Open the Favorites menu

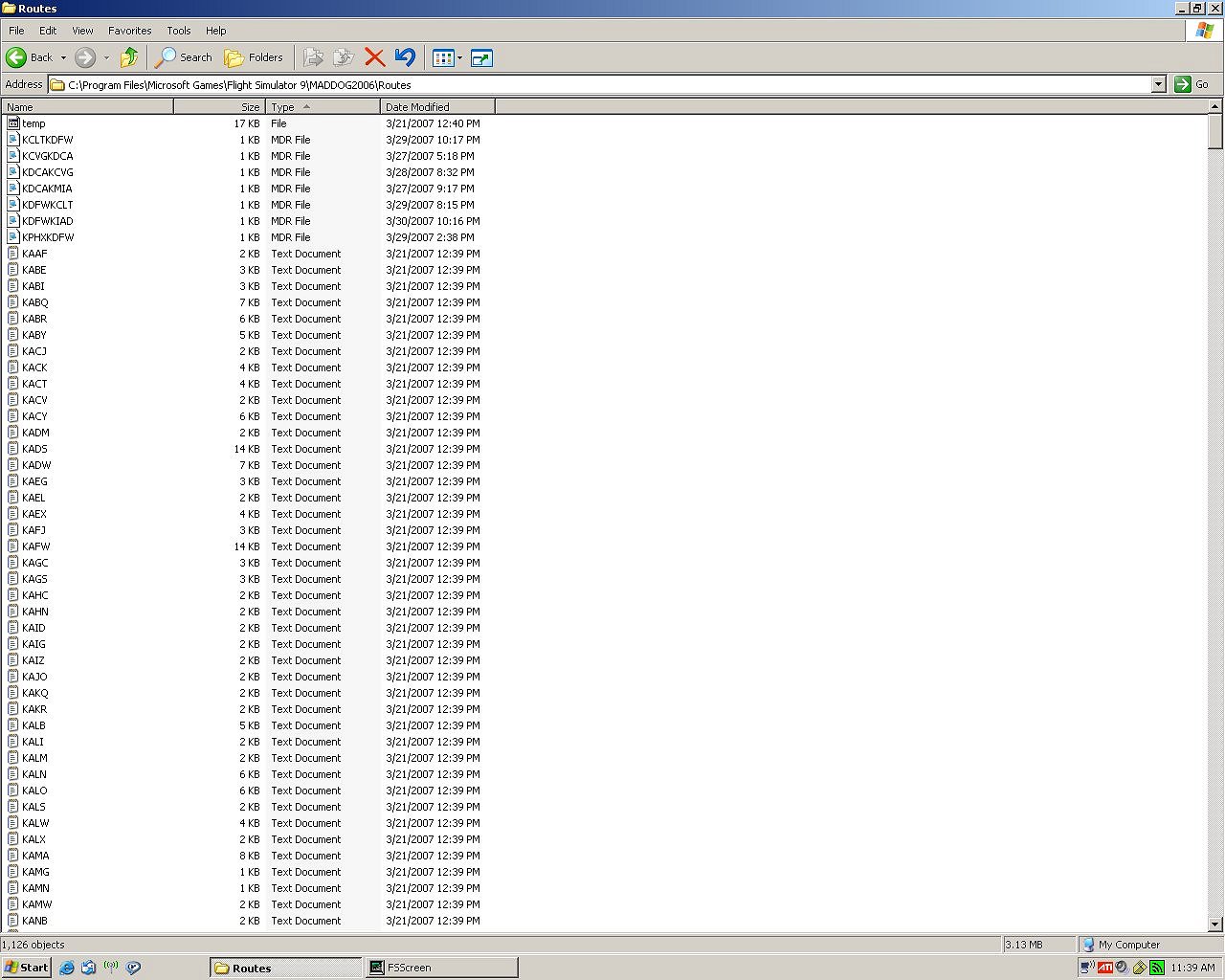[x=130, y=31]
